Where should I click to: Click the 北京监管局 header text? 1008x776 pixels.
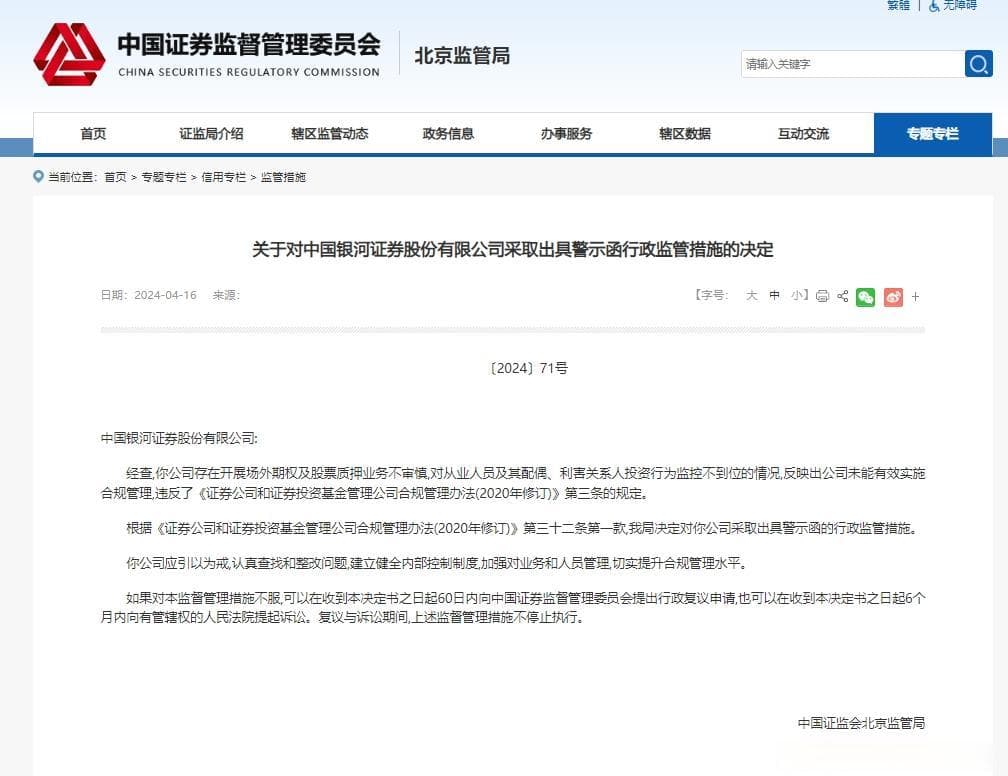click(x=462, y=56)
